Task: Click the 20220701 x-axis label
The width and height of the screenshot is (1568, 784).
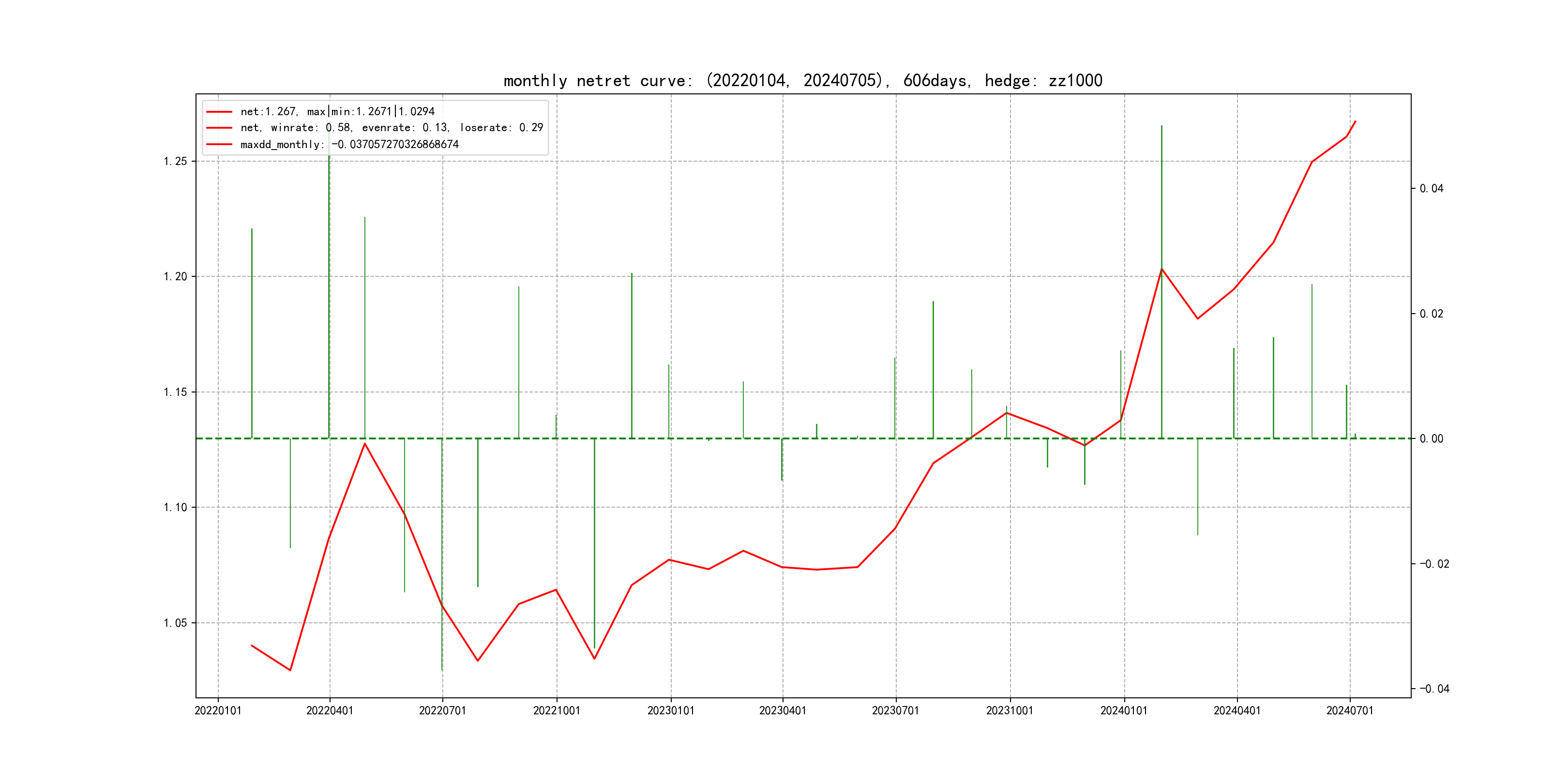Action: pos(442,711)
